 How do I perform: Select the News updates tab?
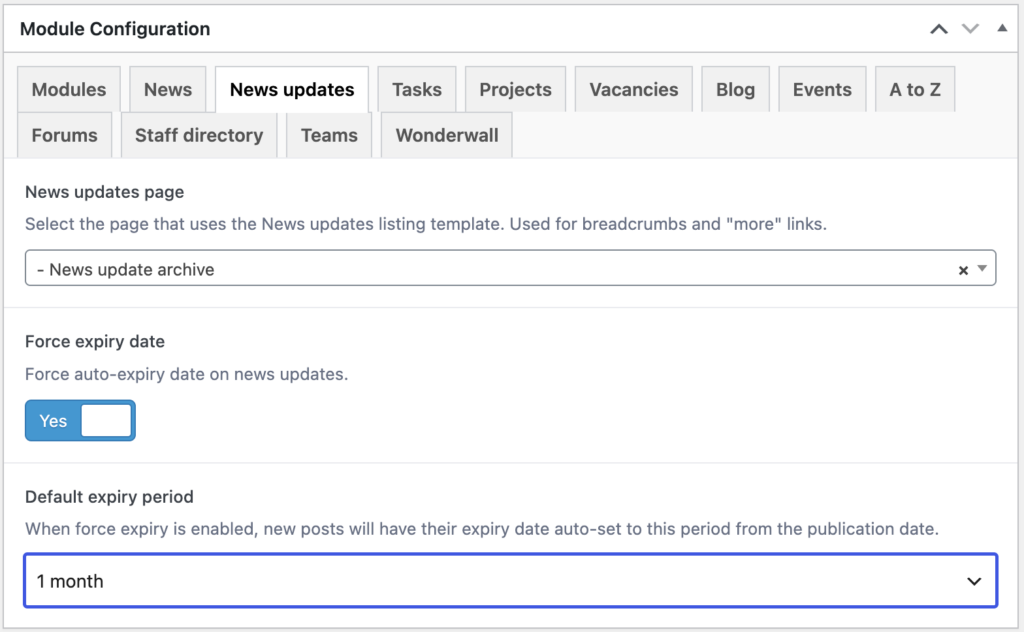click(x=292, y=89)
